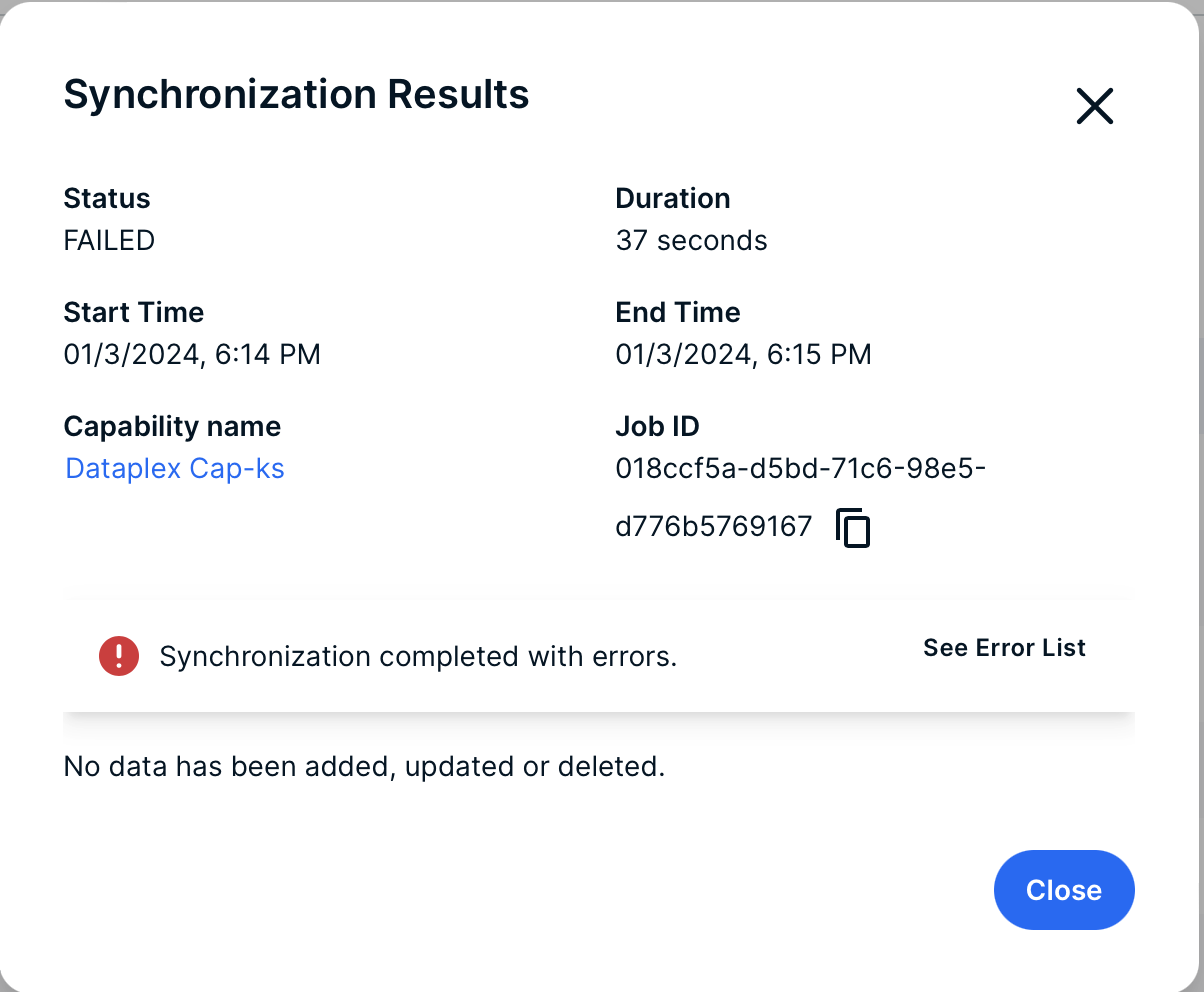The width and height of the screenshot is (1204, 992).
Task: Open the Dataplex Cap-ks capability link
Action: [x=175, y=468]
